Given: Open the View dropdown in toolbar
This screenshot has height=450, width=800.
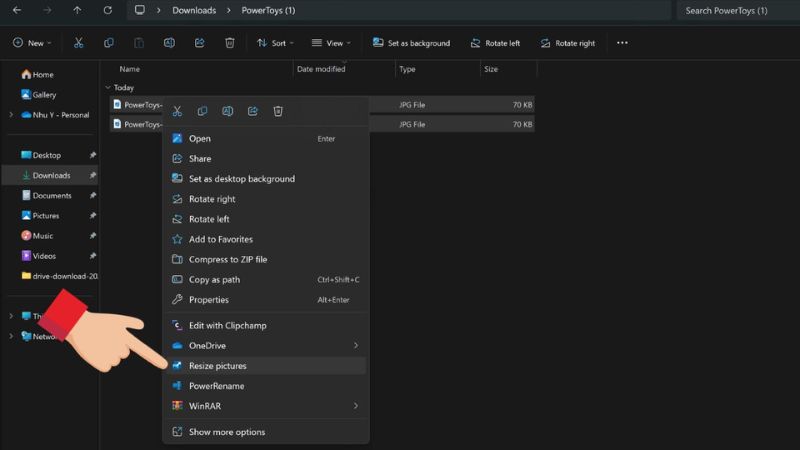Looking at the screenshot, I should tap(329, 43).
